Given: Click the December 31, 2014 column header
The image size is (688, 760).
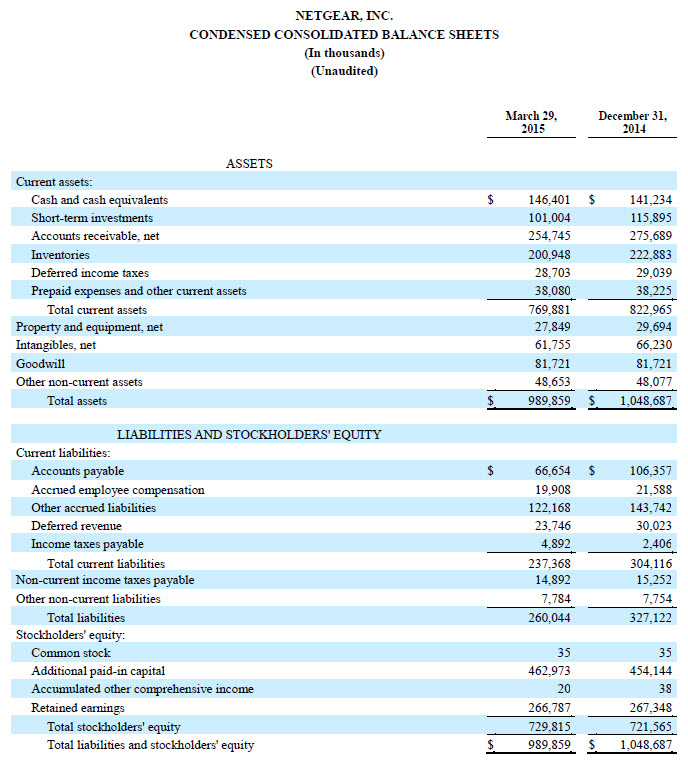Looking at the screenshot, I should (x=631, y=122).
